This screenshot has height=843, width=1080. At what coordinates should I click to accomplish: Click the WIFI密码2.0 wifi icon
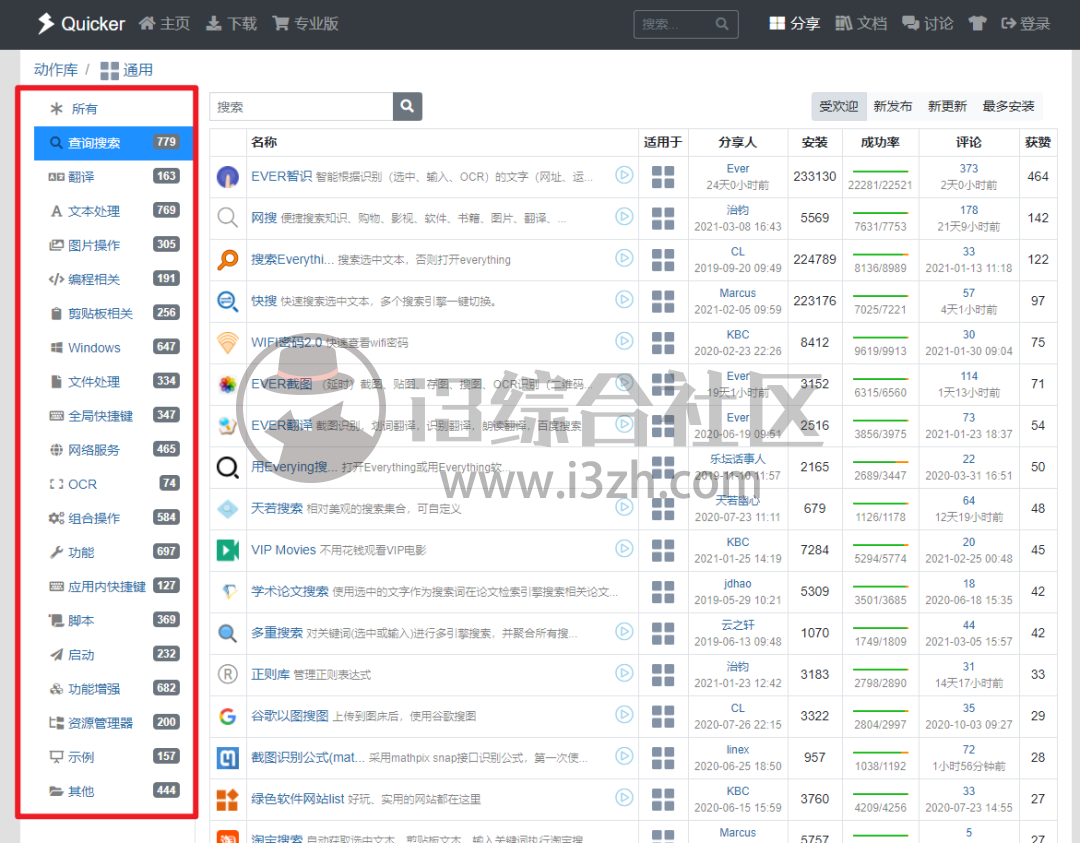pyautogui.click(x=227, y=342)
